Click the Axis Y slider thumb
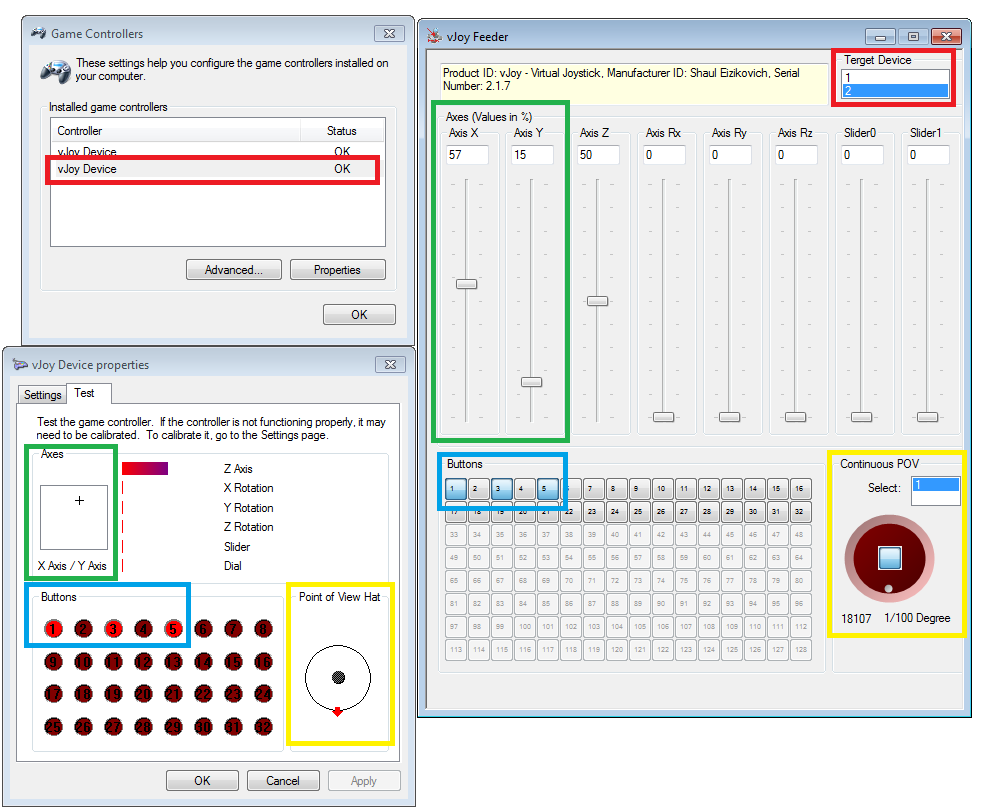Viewport: 990px width, 808px height. coord(532,382)
